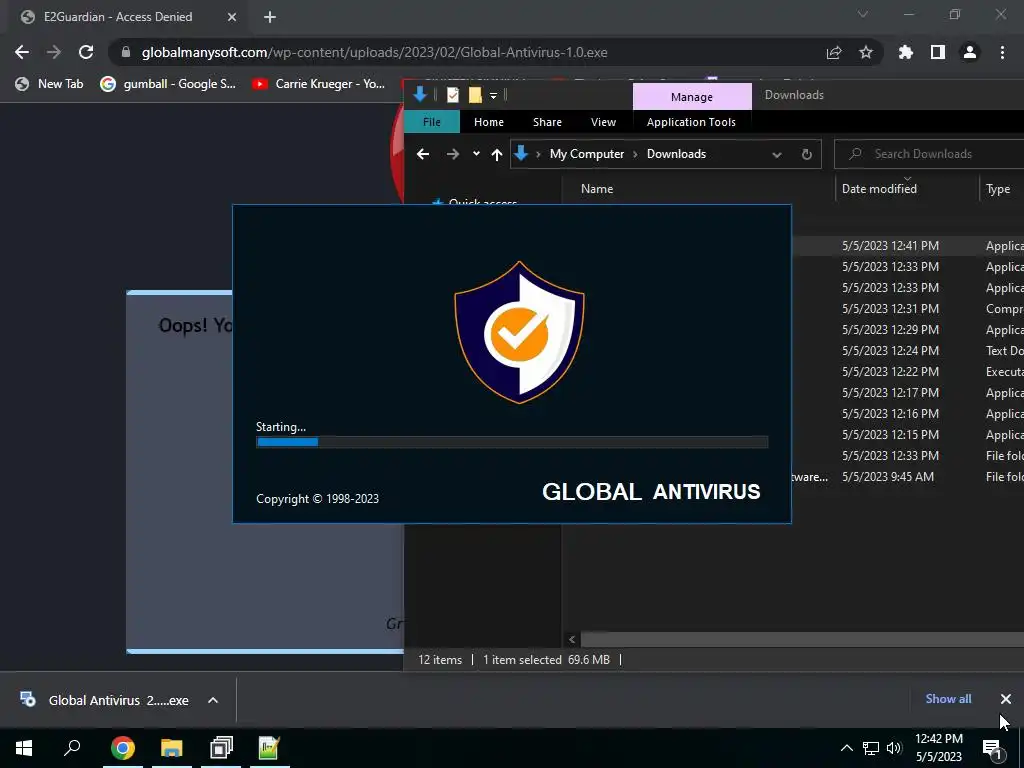Click the Global Antivirus starting progress bar
This screenshot has height=768, width=1024.
click(512, 442)
